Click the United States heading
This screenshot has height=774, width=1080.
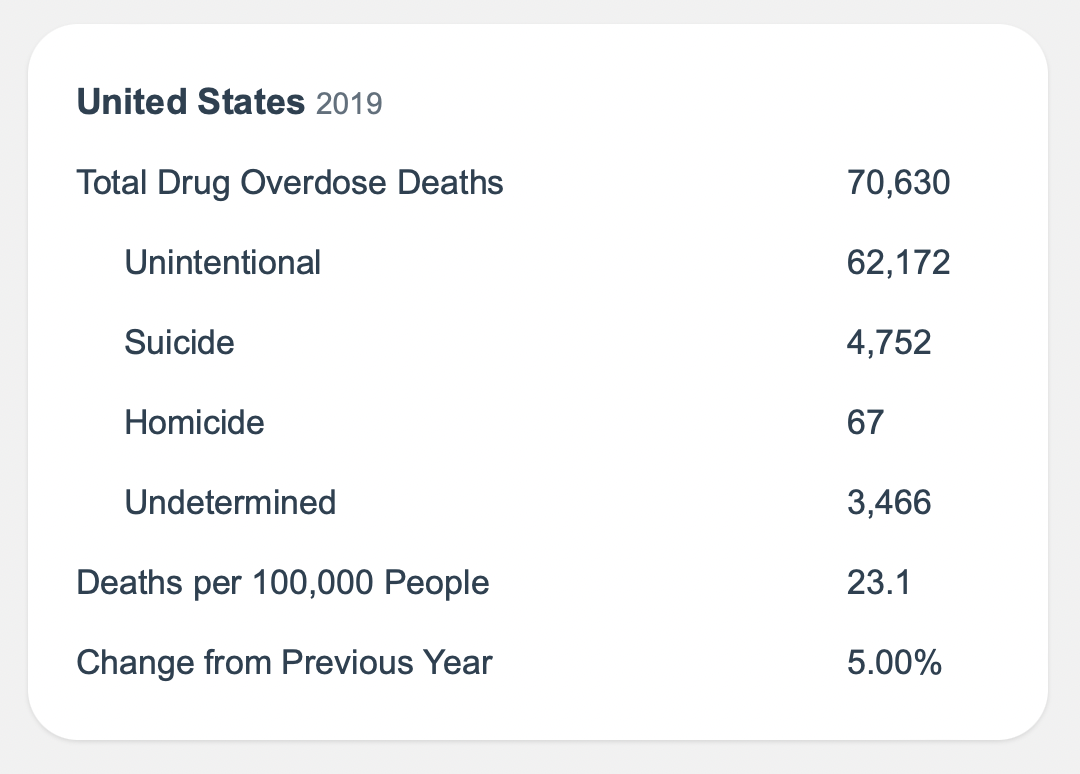190,102
